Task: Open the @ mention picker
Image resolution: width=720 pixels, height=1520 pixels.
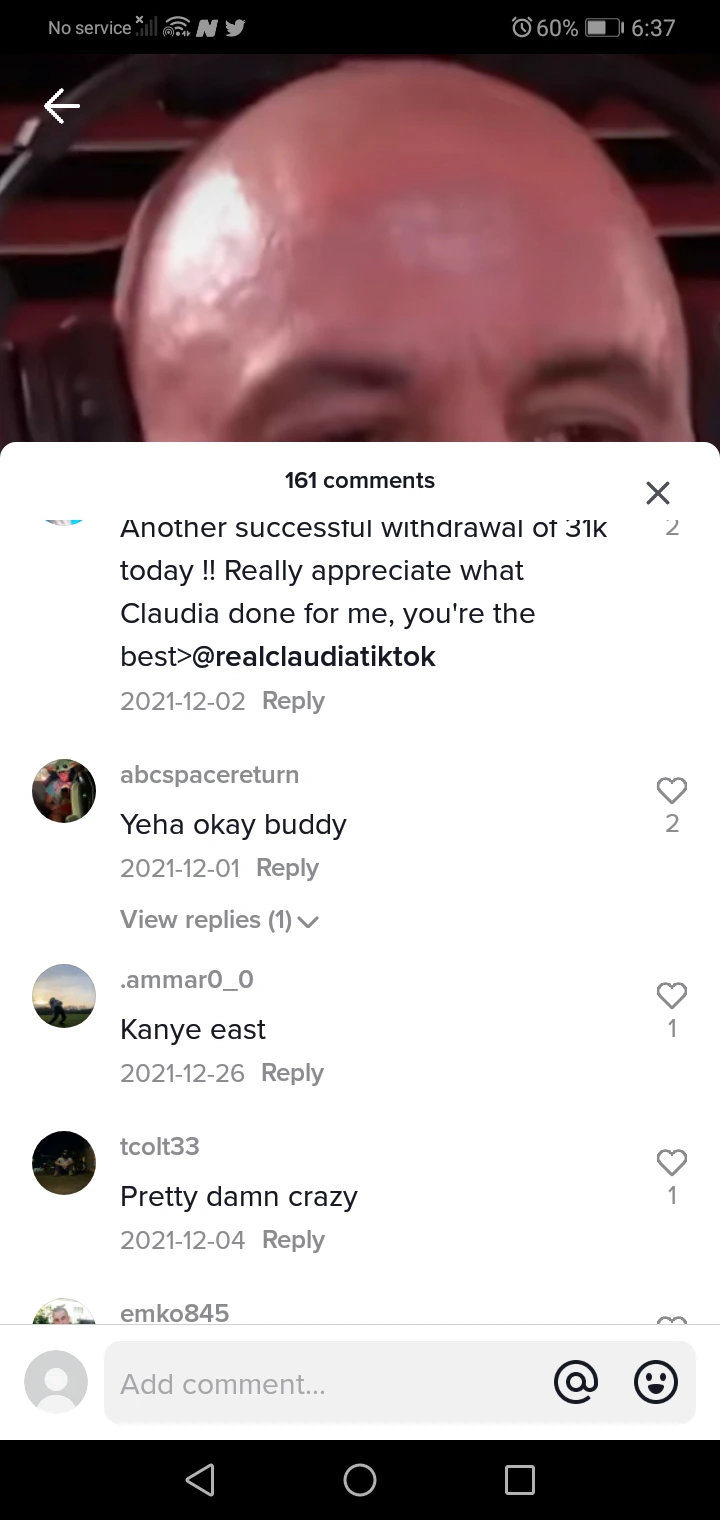Action: [x=576, y=1383]
